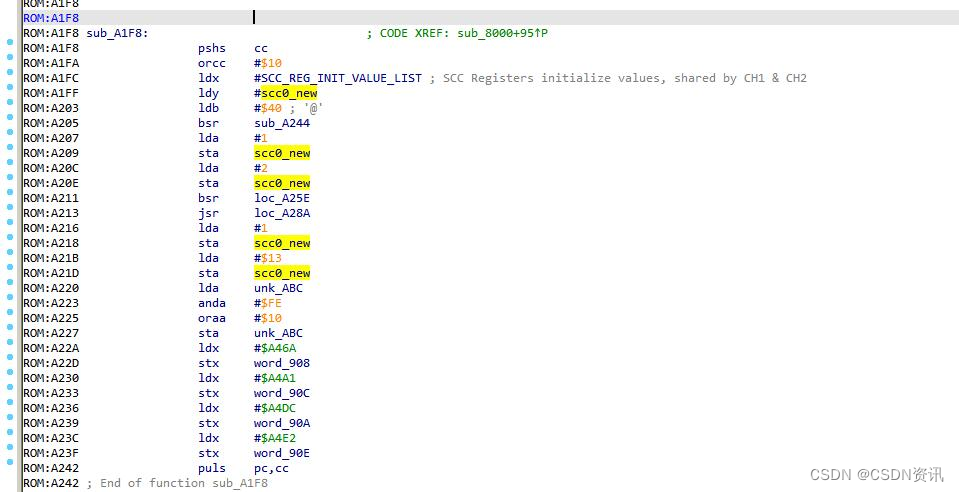Toggle breakpoint dot beside ROM:A1FA
This screenshot has height=492, width=959.
point(10,56)
